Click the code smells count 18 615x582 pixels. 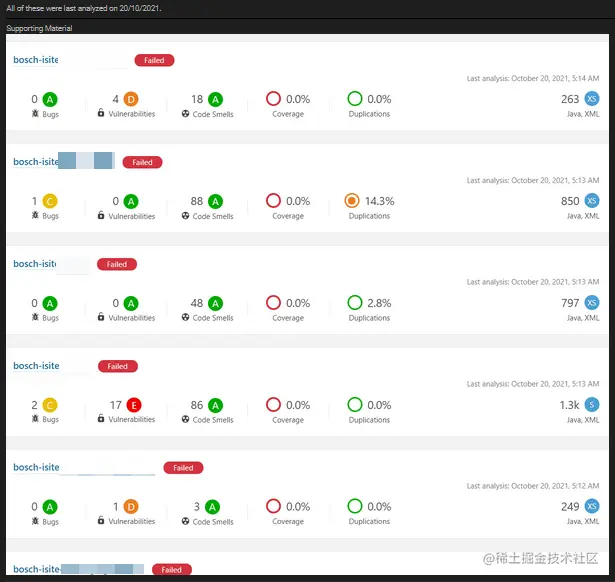tap(197, 99)
